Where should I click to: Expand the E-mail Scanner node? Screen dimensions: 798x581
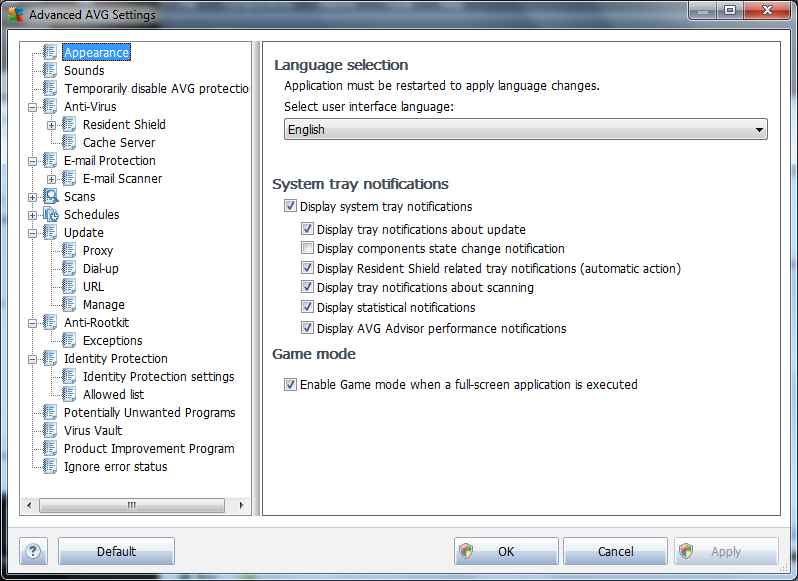pyautogui.click(x=51, y=179)
